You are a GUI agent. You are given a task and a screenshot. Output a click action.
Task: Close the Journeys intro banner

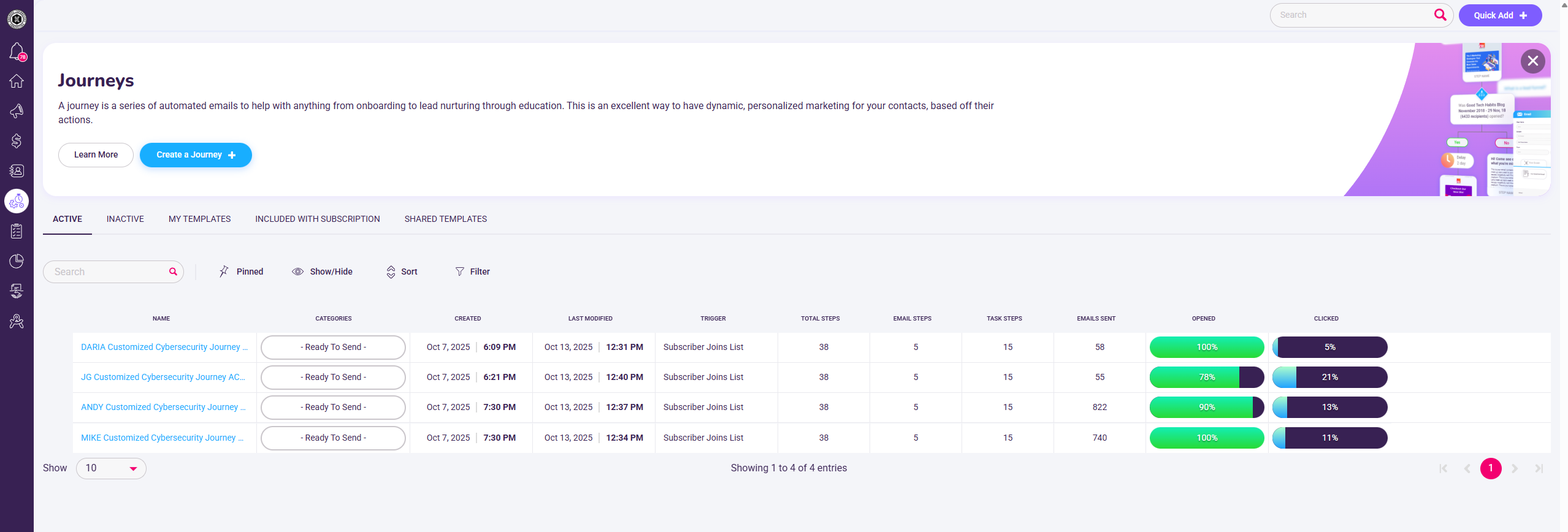point(1532,61)
